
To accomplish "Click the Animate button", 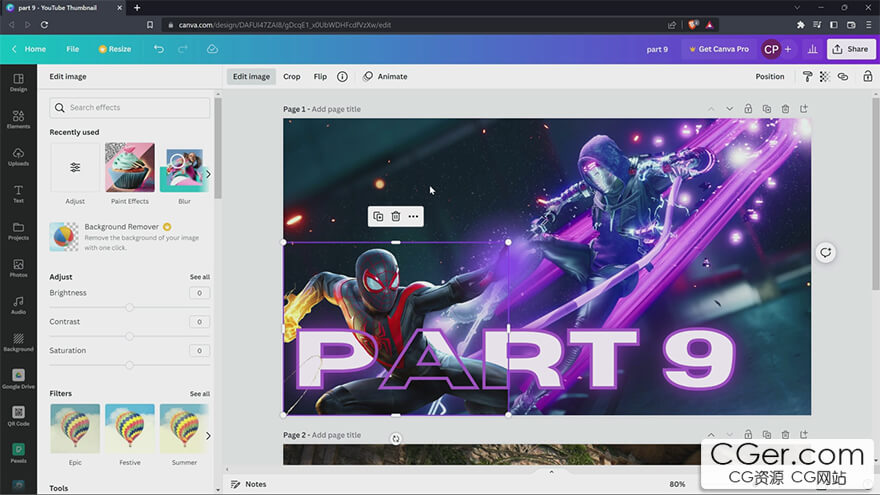I will pyautogui.click(x=386, y=76).
